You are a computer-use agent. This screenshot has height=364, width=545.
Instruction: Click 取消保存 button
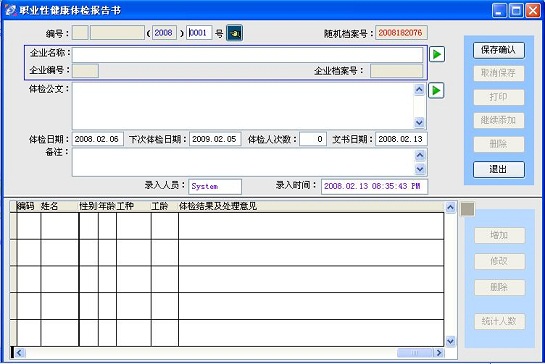point(498,73)
